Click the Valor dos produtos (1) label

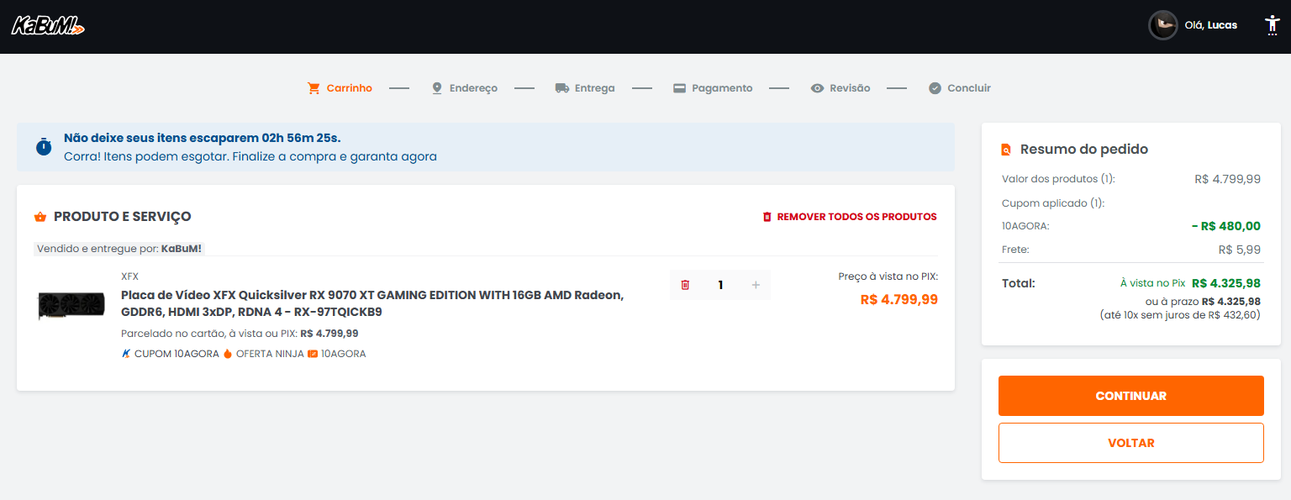(1058, 179)
